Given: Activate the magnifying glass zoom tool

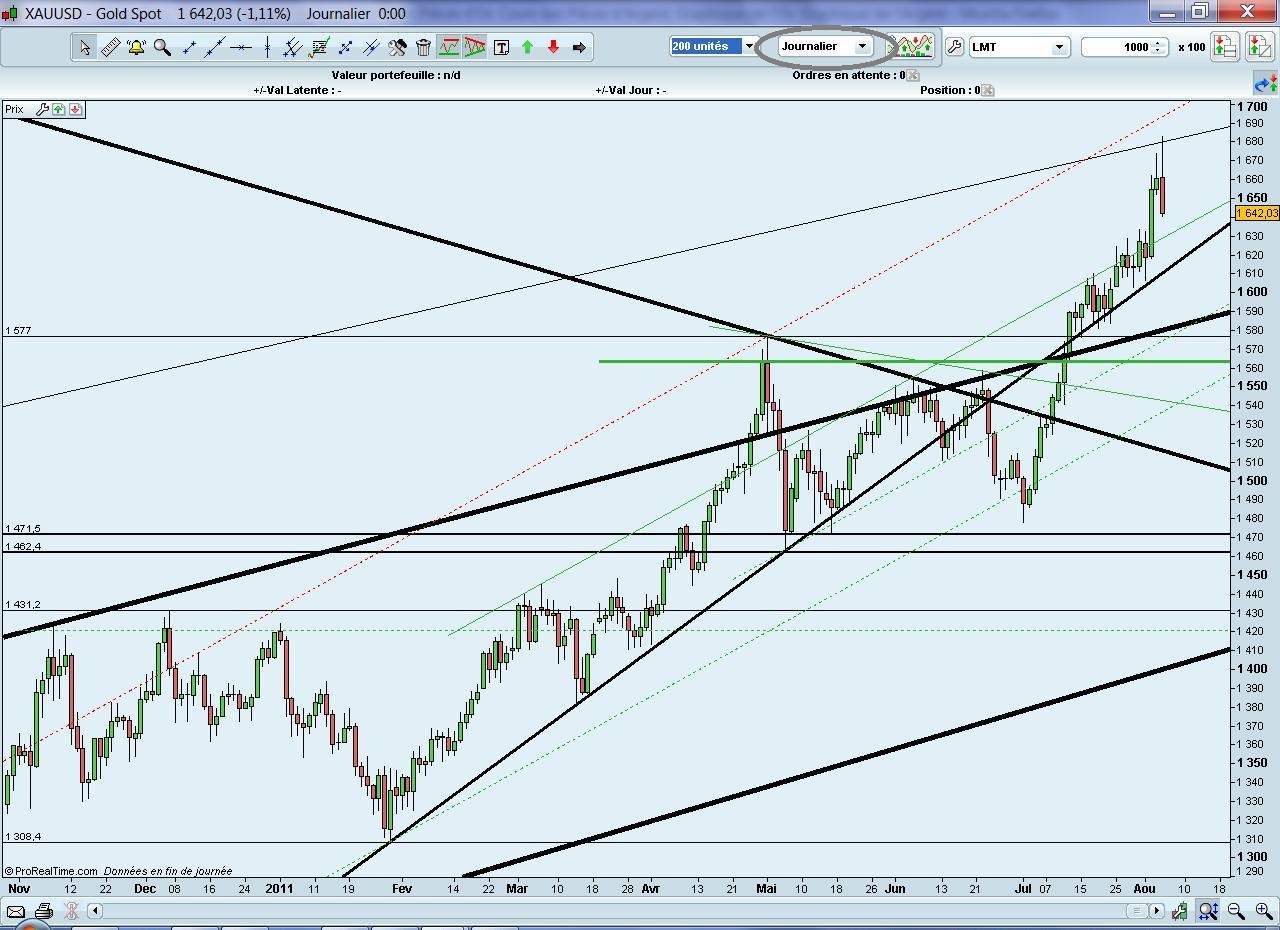Looking at the screenshot, I should [162, 47].
